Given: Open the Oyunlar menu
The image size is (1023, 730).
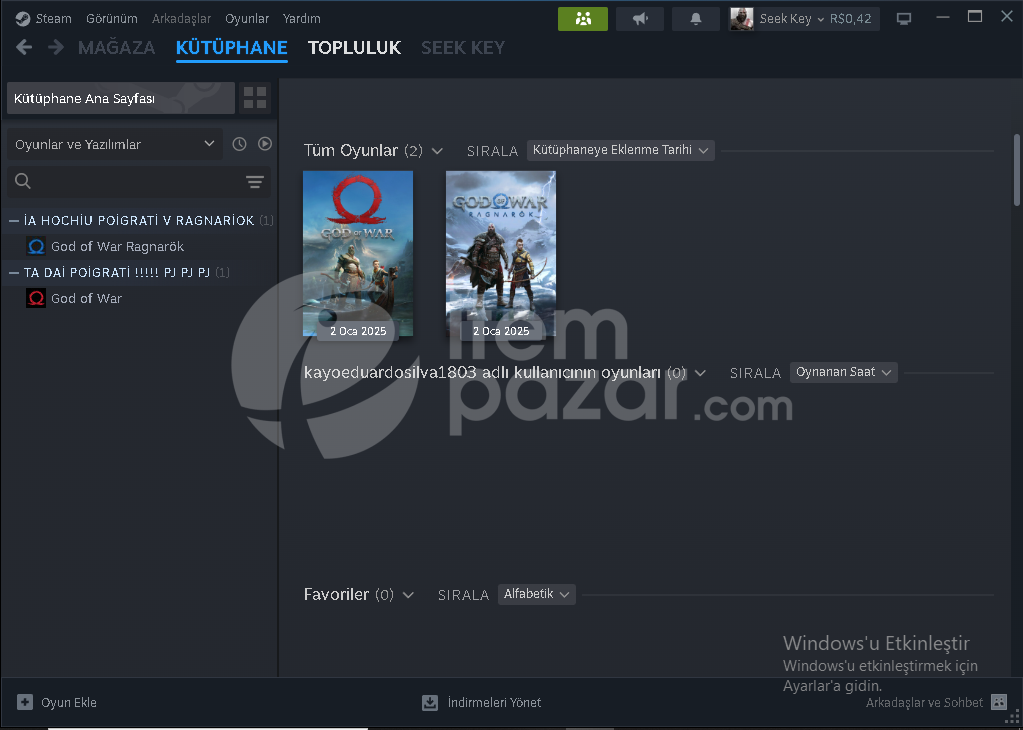Looking at the screenshot, I should coord(247,18).
